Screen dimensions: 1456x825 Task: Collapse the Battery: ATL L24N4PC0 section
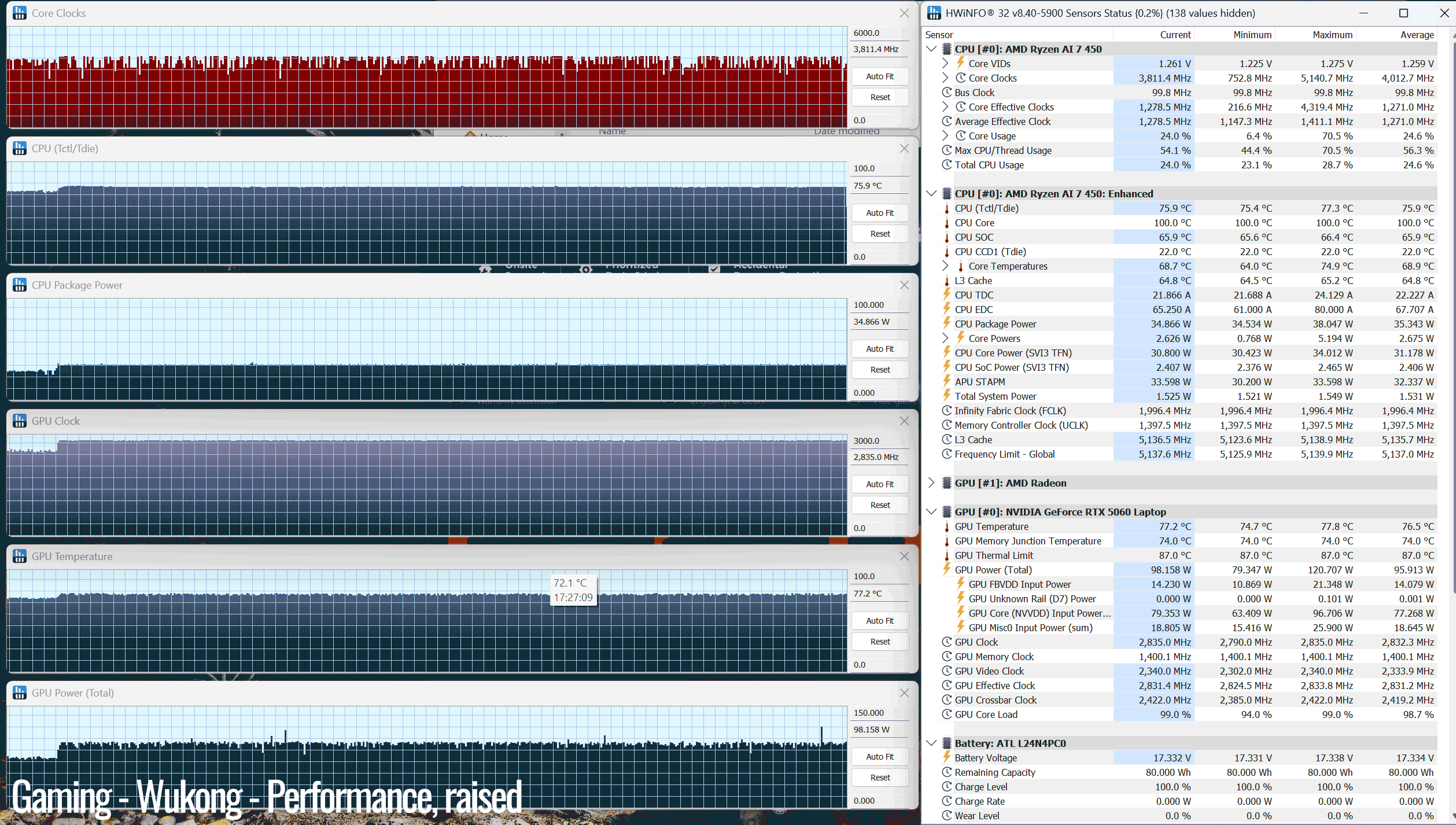point(931,743)
